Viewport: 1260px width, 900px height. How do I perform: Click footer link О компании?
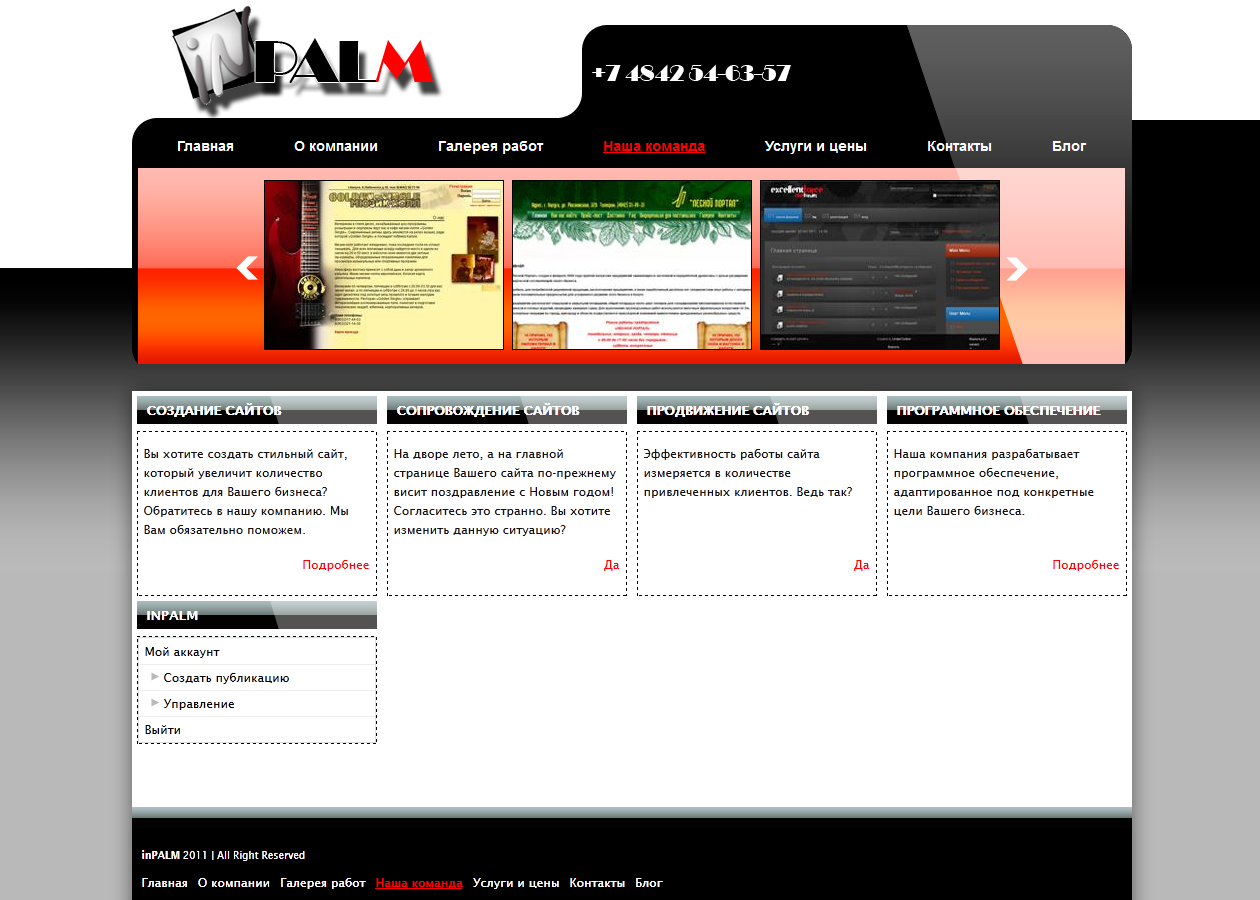coord(234,883)
